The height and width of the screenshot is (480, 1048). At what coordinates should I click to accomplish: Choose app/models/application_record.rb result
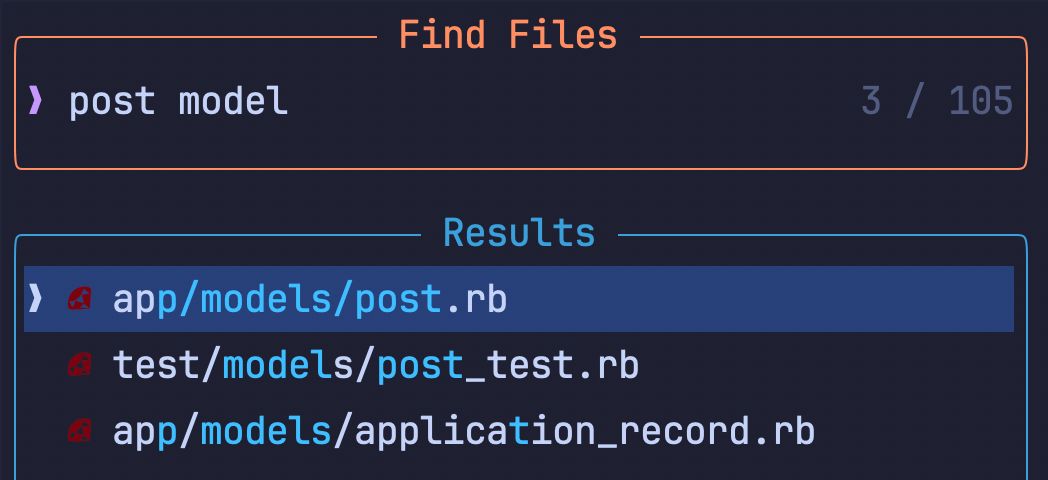point(464,431)
